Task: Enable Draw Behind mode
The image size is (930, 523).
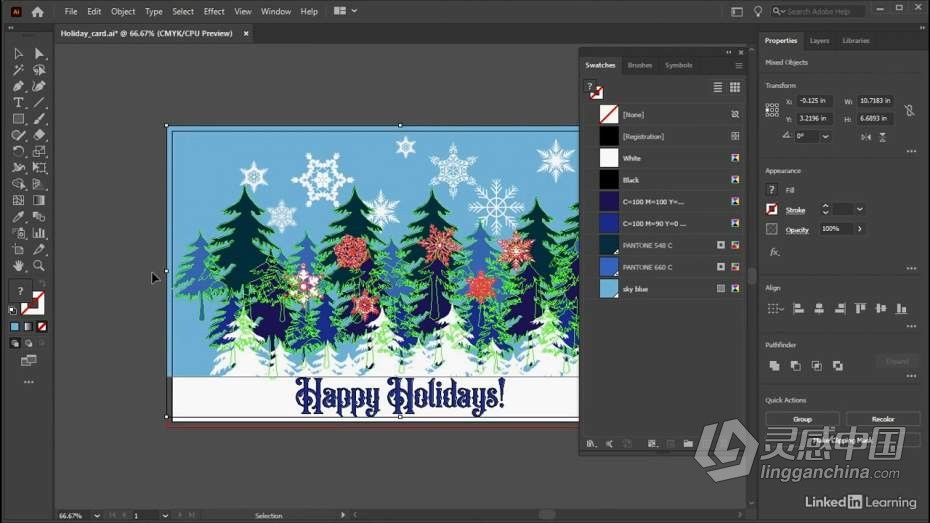Action: pyautogui.click(x=28, y=343)
